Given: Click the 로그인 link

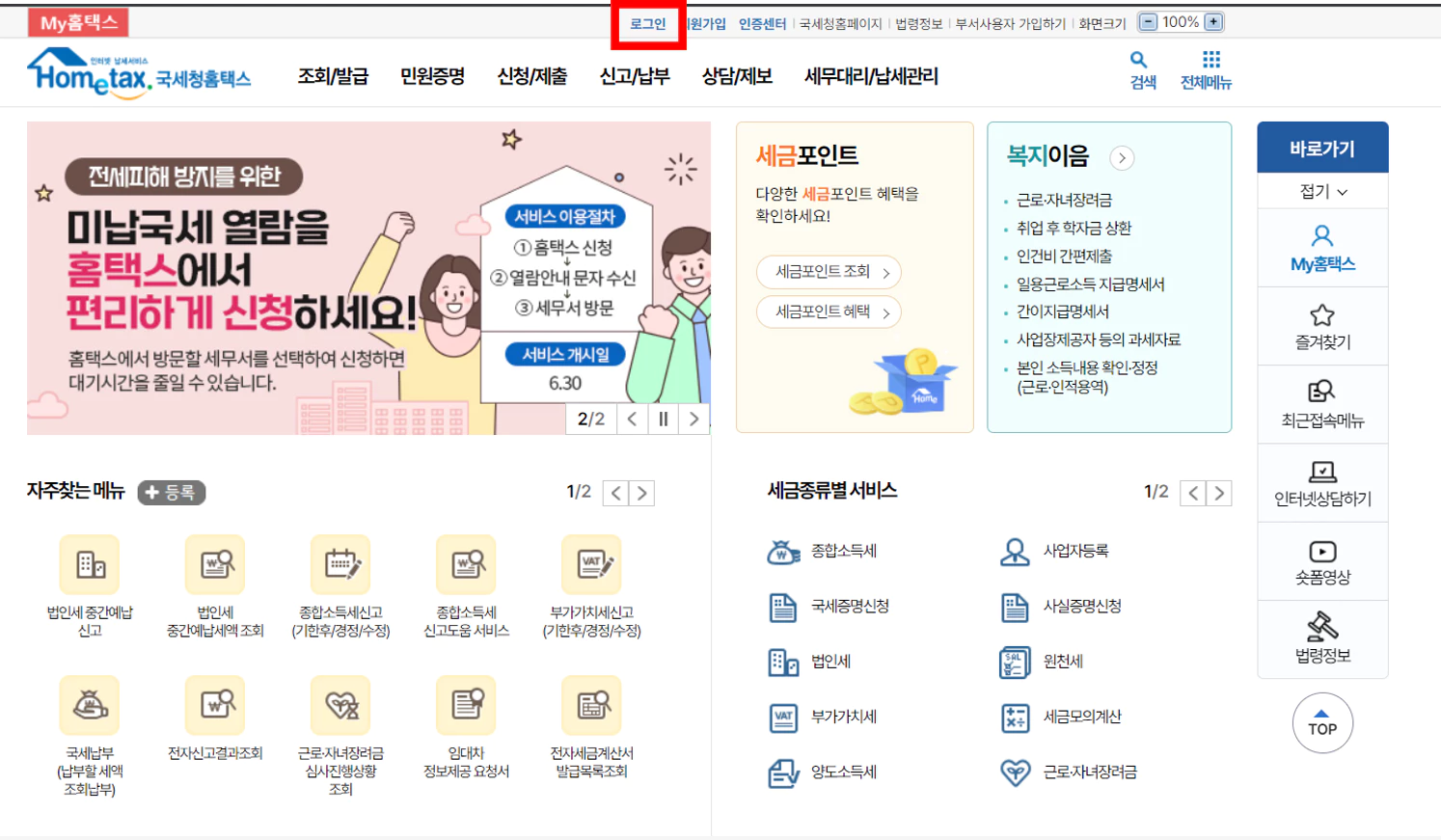Looking at the screenshot, I should click(648, 24).
